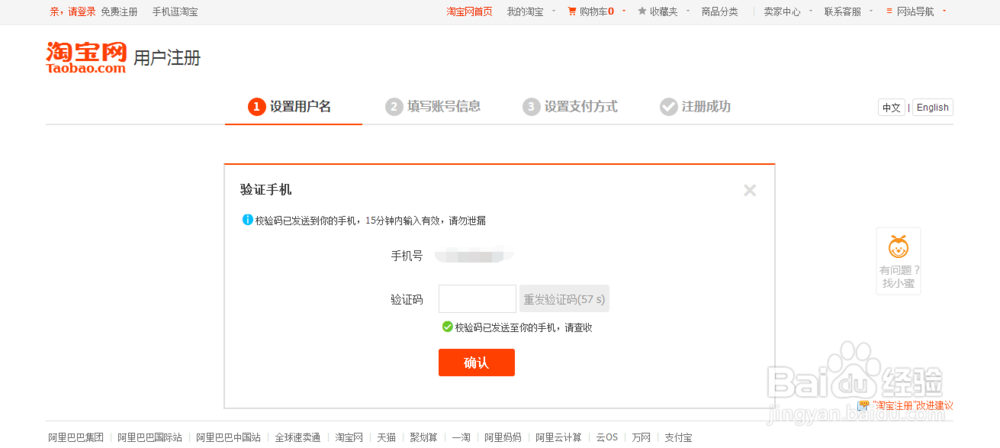The image size is (1000, 448).
Task: Expand the 购物车 dropdown arrow
Action: coord(624,11)
